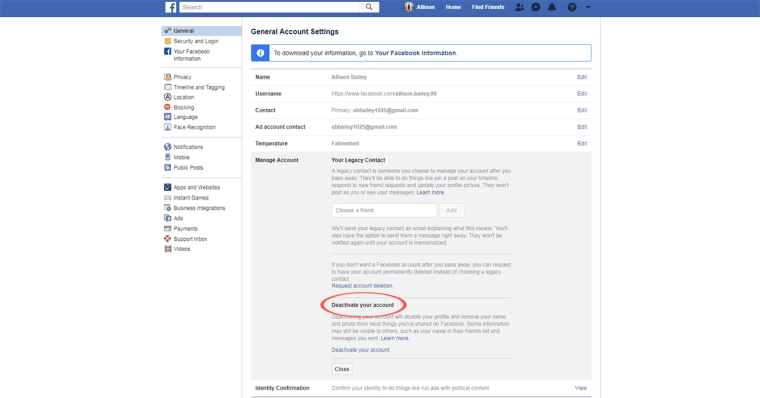The height and width of the screenshot is (398, 760).
Task: Edit the Name row
Action: pyautogui.click(x=582, y=77)
